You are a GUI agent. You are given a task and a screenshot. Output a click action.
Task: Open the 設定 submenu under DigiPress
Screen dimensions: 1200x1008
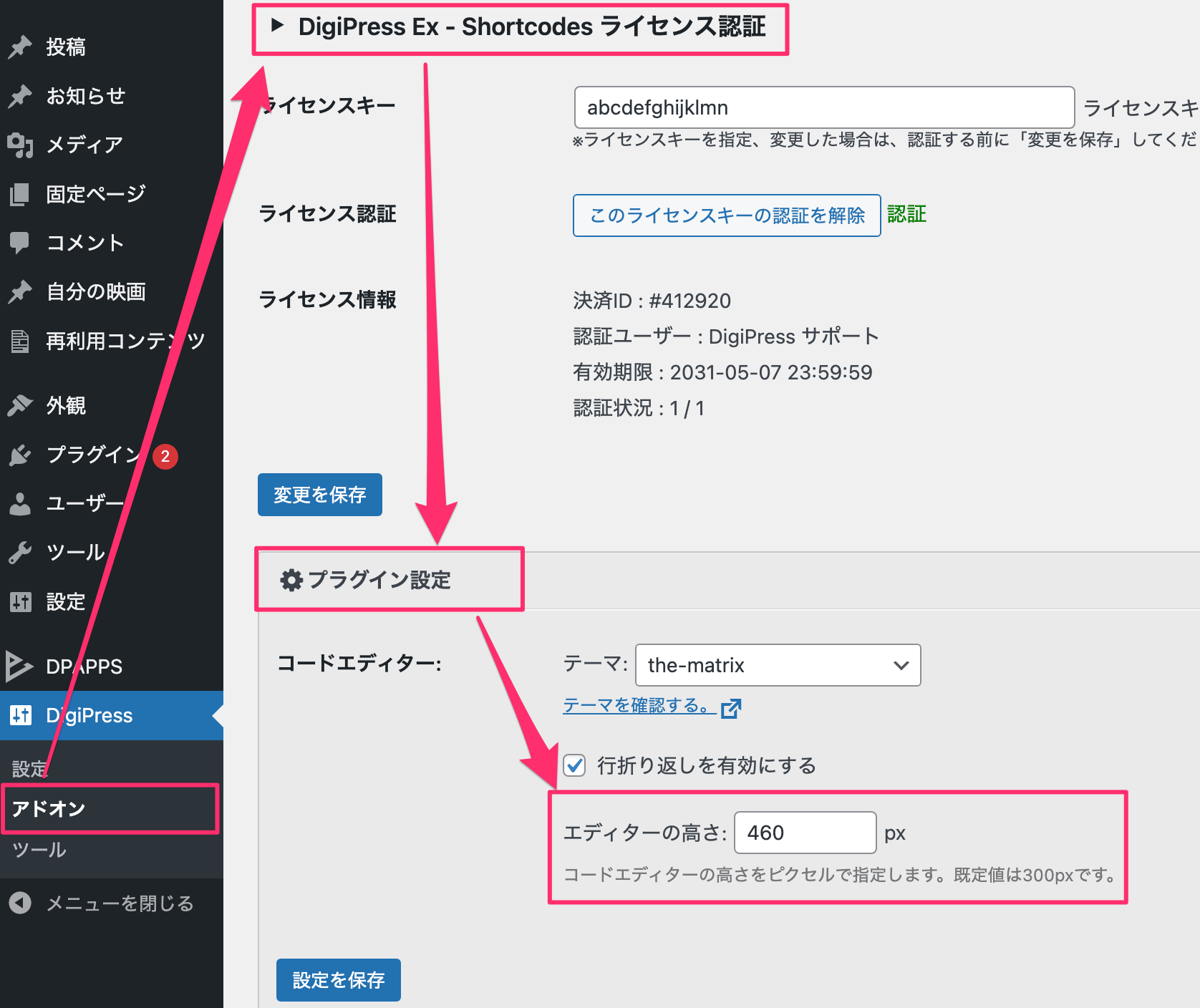[x=29, y=769]
